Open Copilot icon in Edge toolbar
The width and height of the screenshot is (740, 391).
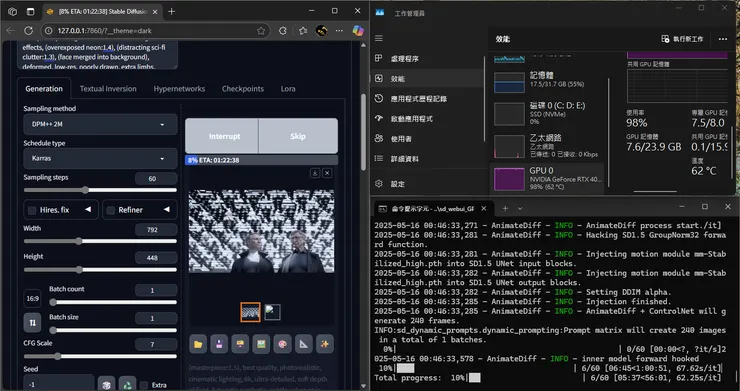point(358,31)
